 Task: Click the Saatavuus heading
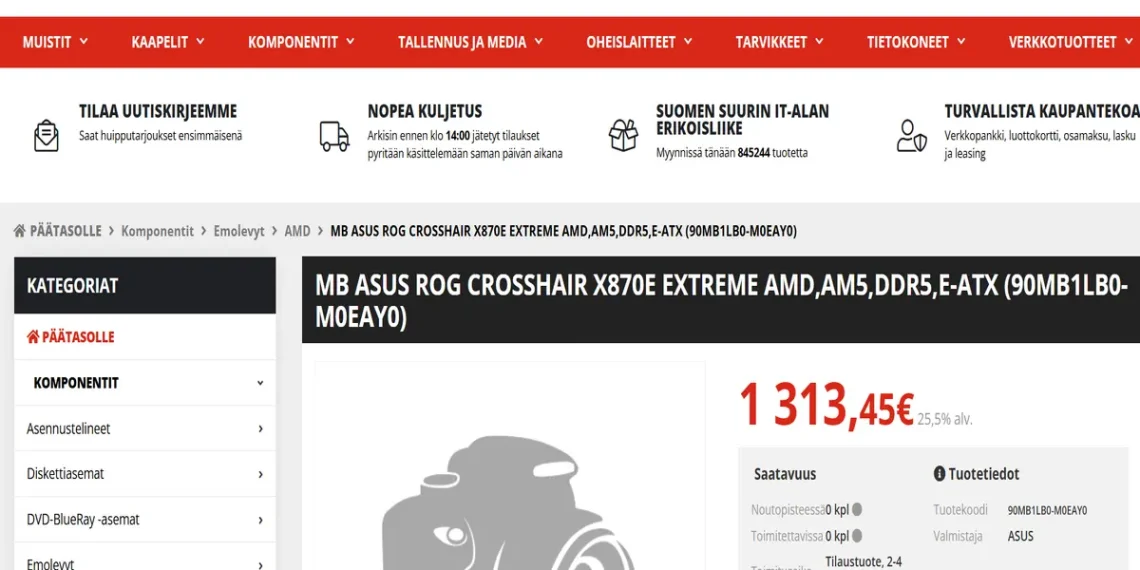click(x=785, y=474)
